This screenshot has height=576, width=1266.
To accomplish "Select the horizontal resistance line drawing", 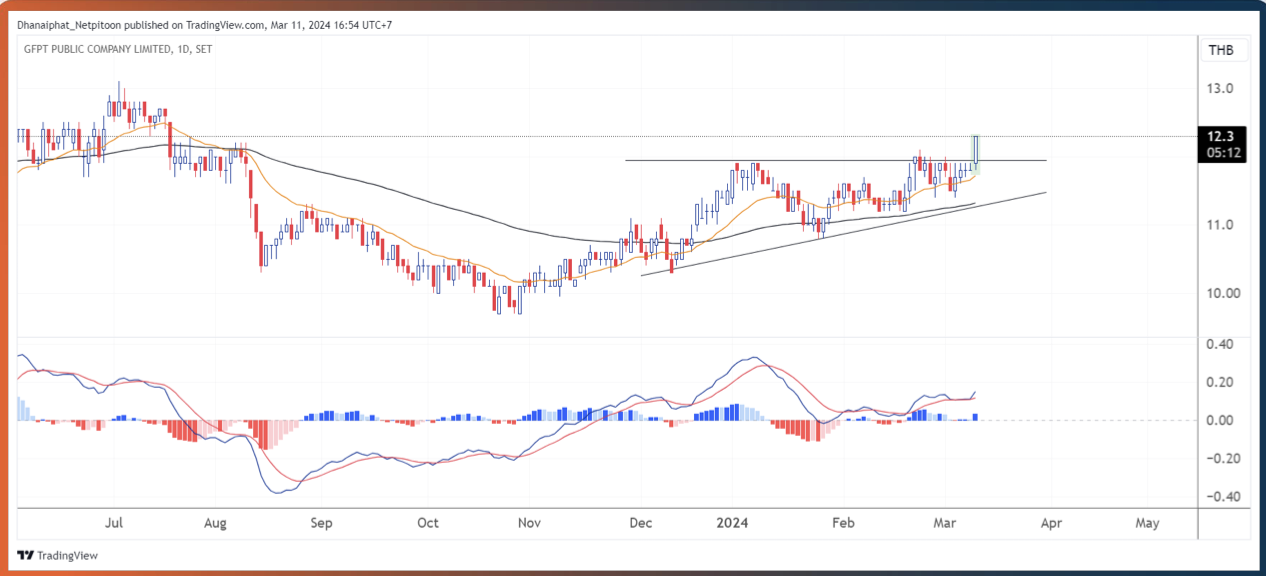I will [x=835, y=160].
